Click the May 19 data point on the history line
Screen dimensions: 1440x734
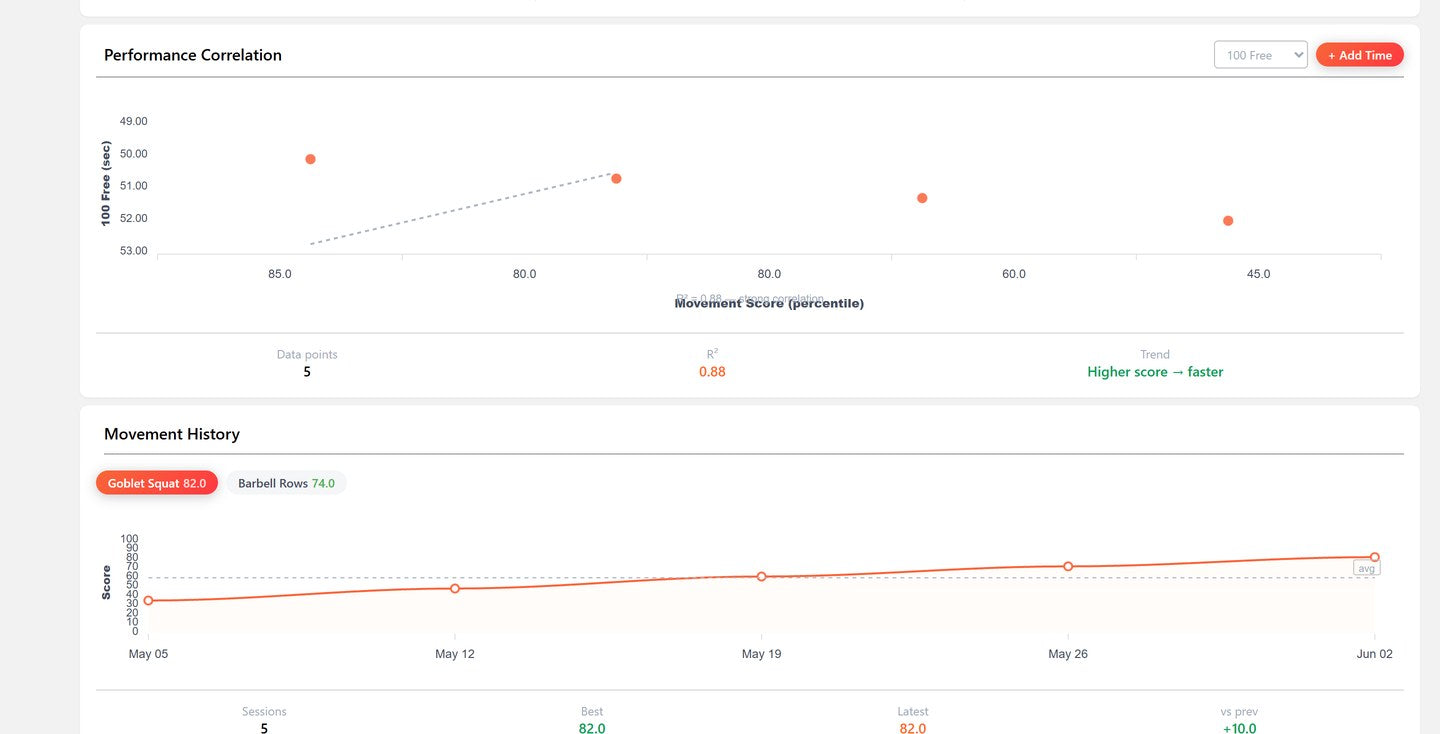pos(761,576)
